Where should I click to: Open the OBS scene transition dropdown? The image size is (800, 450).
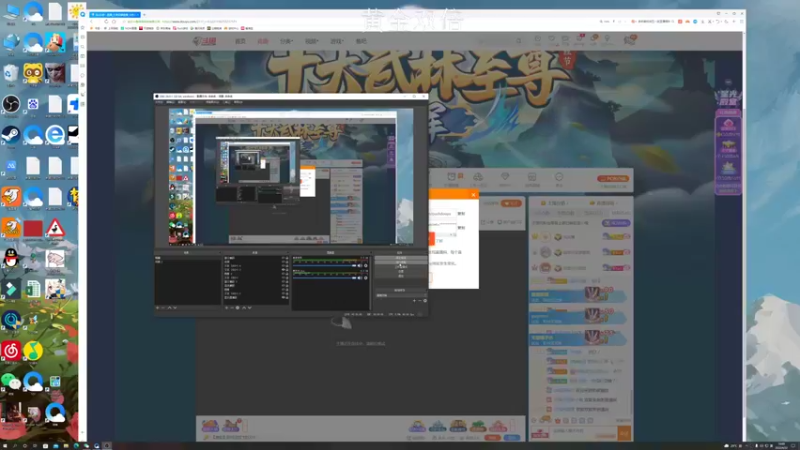click(x=401, y=295)
